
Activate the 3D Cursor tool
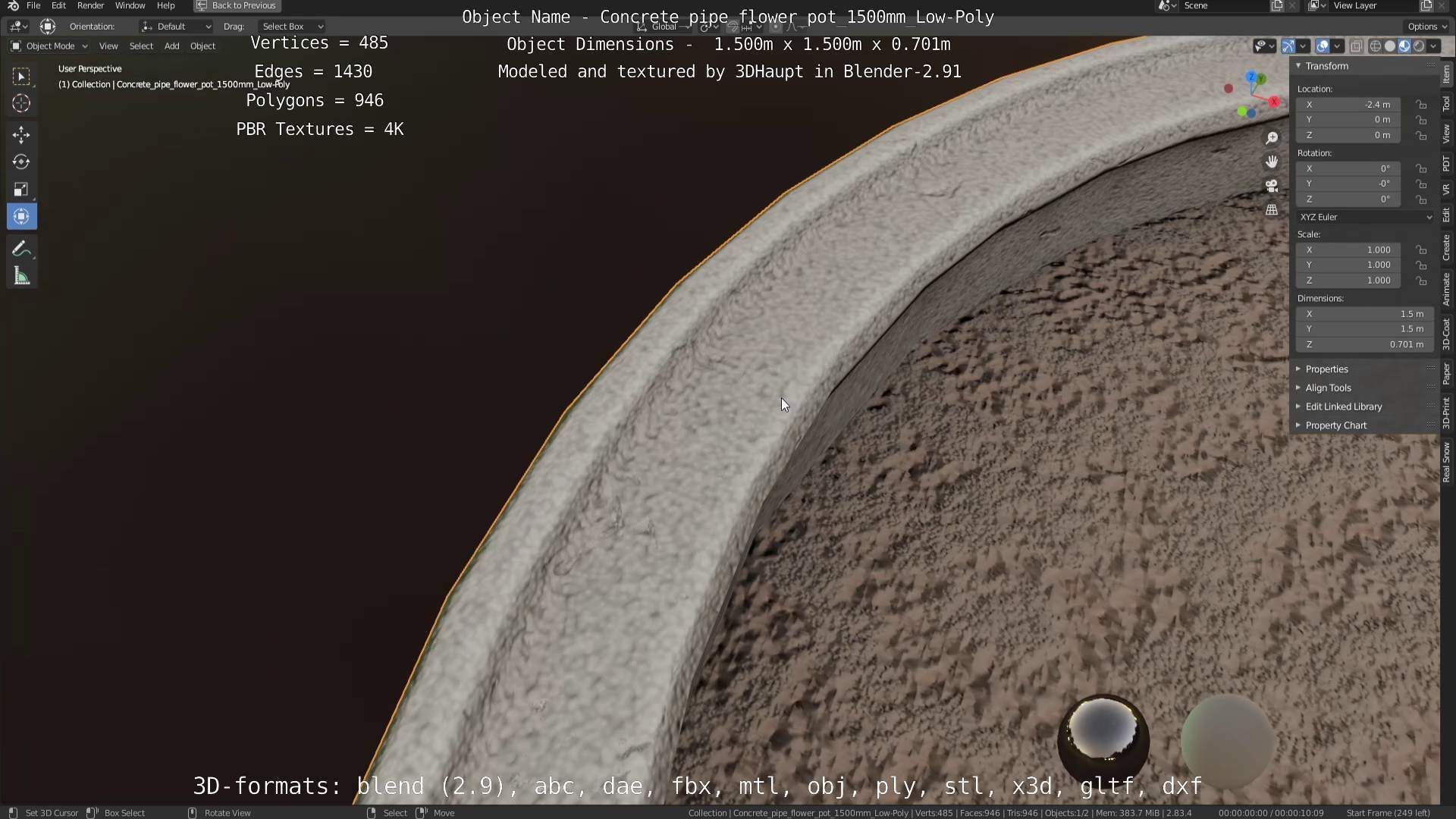(21, 103)
